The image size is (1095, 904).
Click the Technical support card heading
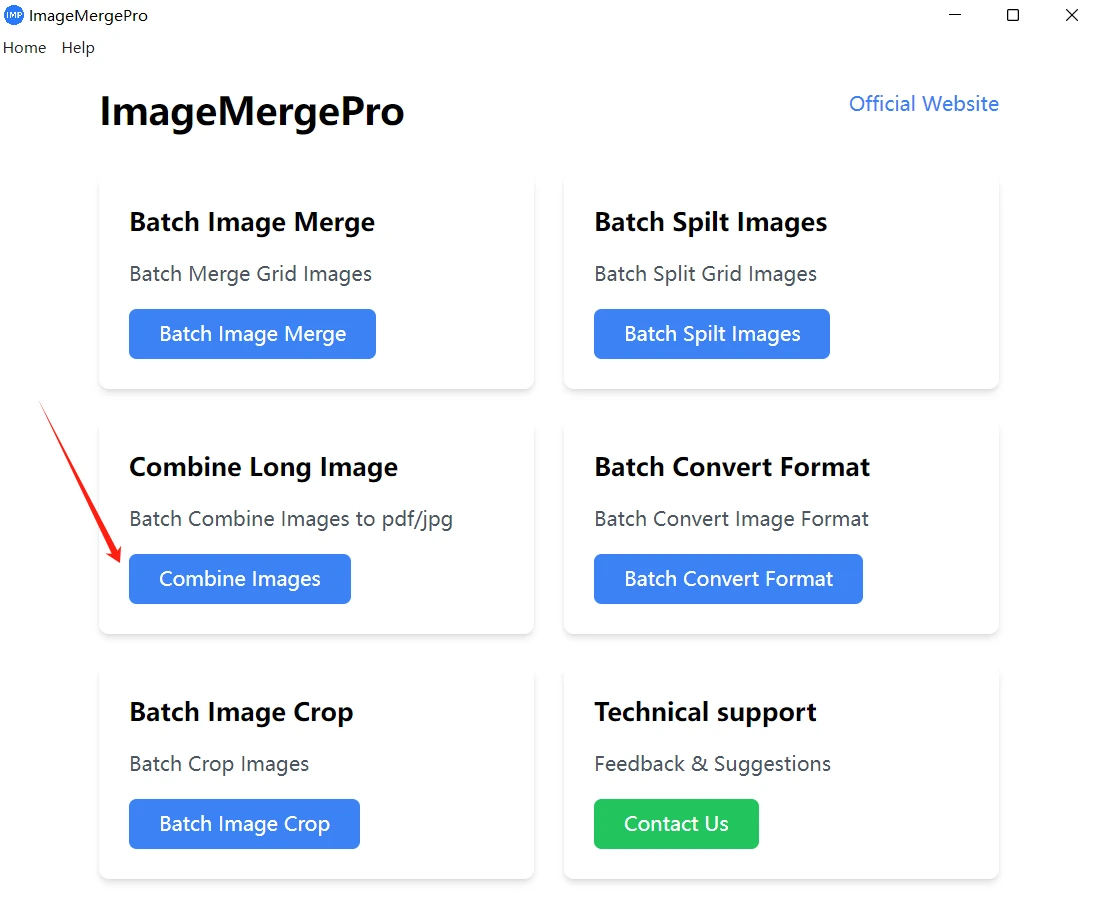tap(705, 713)
